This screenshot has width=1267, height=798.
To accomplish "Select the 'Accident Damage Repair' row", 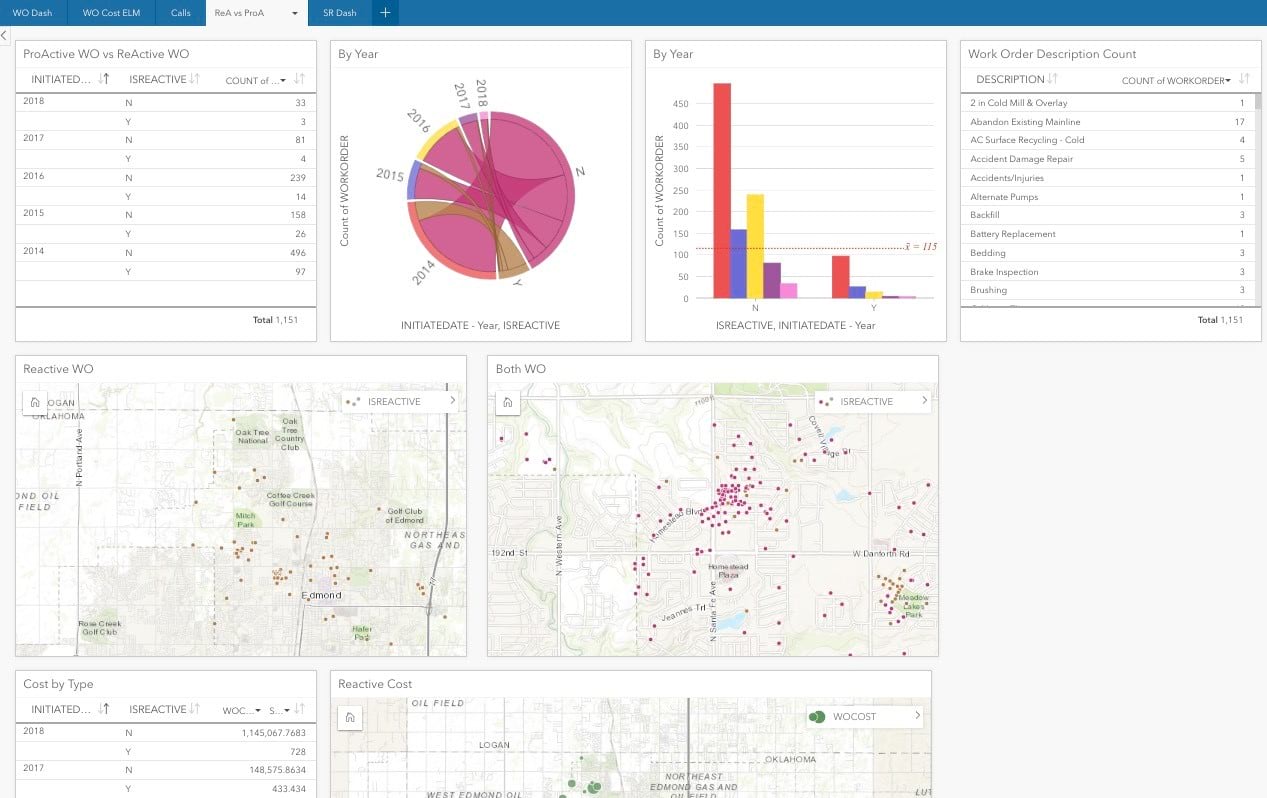I will coord(1107,159).
